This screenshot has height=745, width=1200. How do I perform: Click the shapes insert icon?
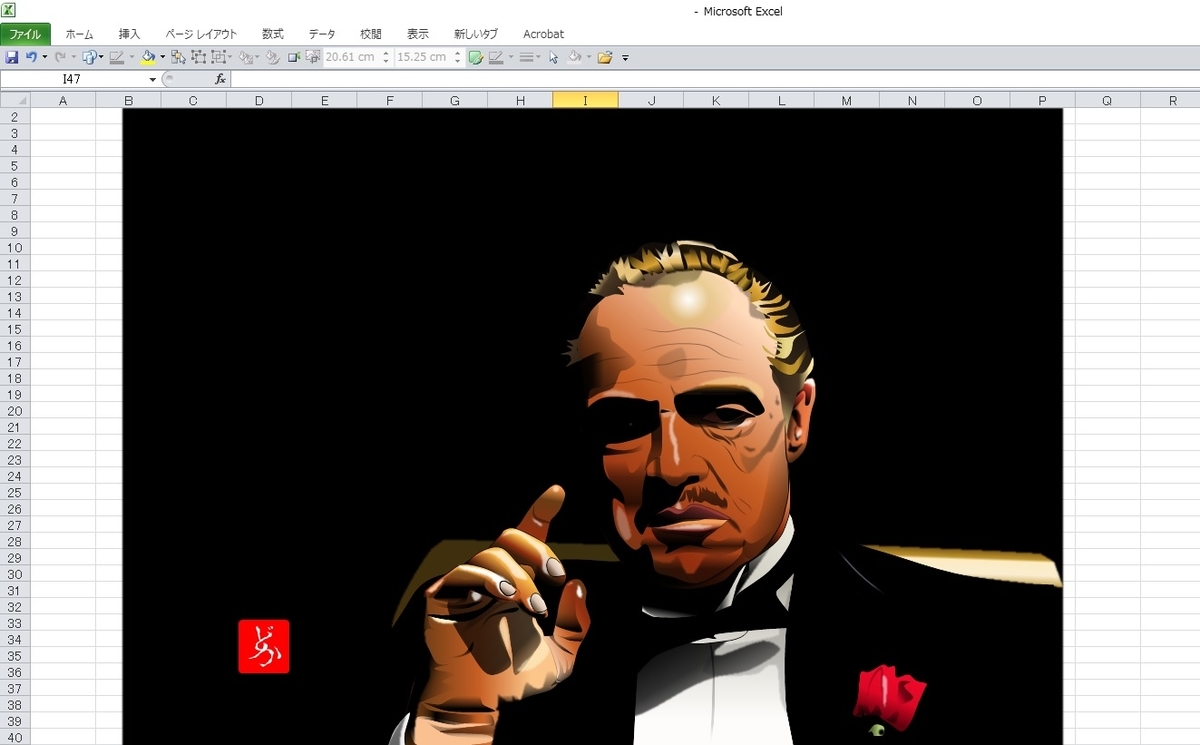(89, 57)
